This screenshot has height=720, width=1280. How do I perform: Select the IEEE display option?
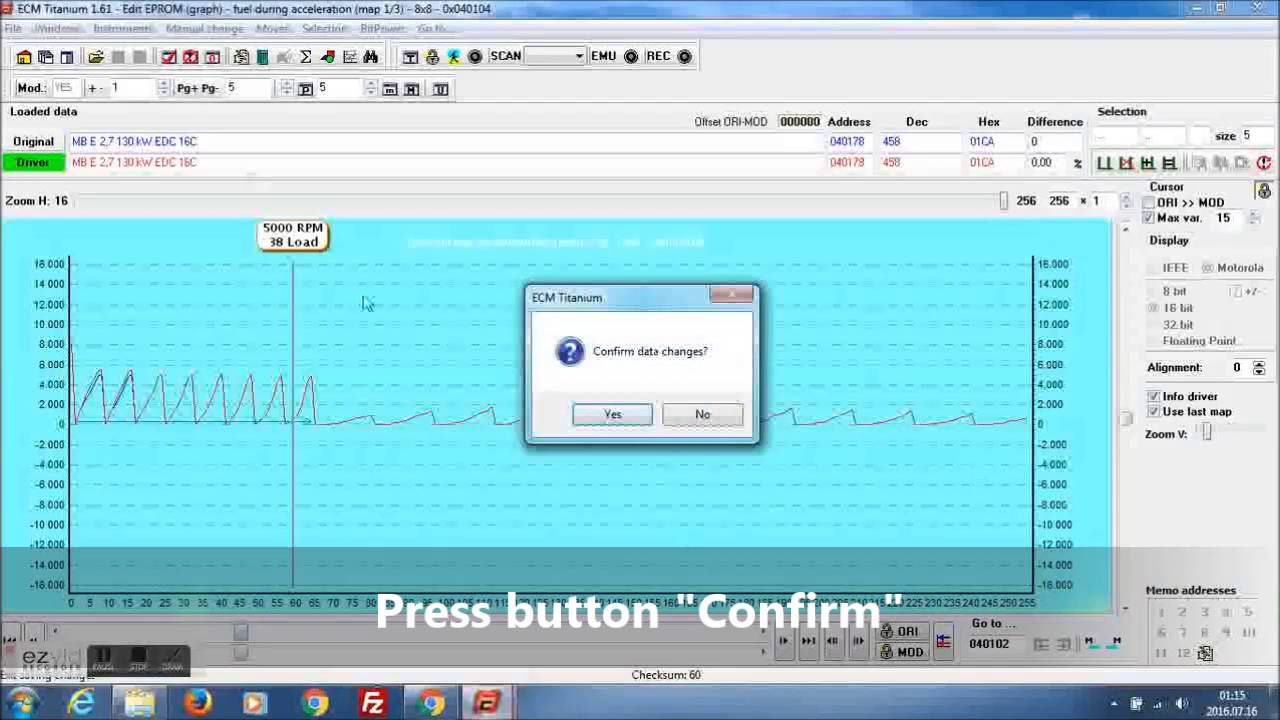pos(1168,268)
